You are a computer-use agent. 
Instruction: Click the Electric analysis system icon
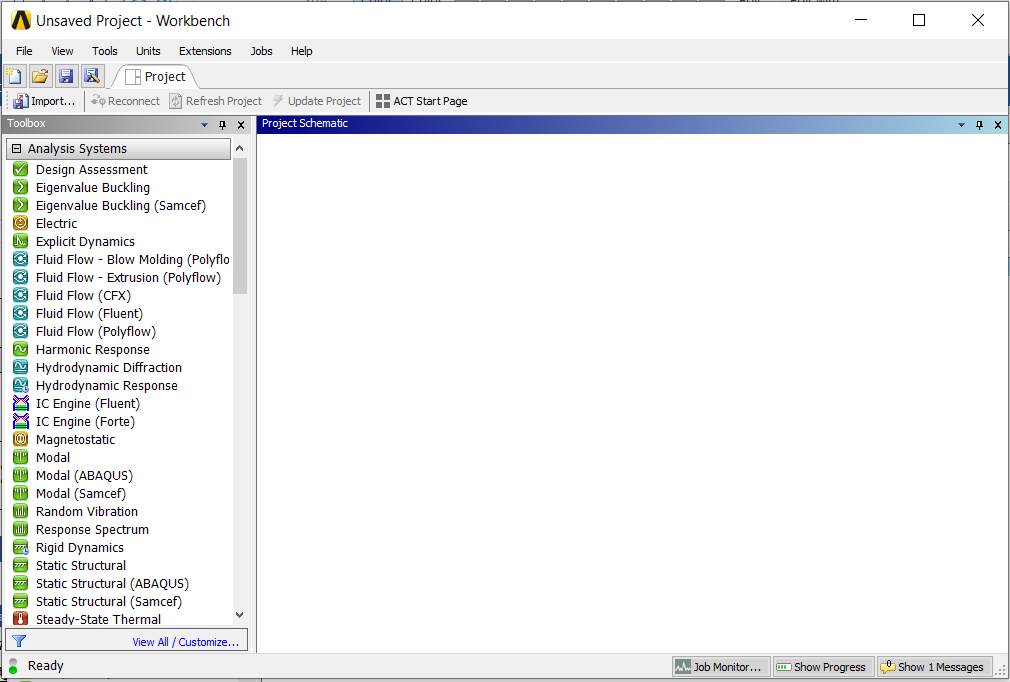tap(21, 223)
